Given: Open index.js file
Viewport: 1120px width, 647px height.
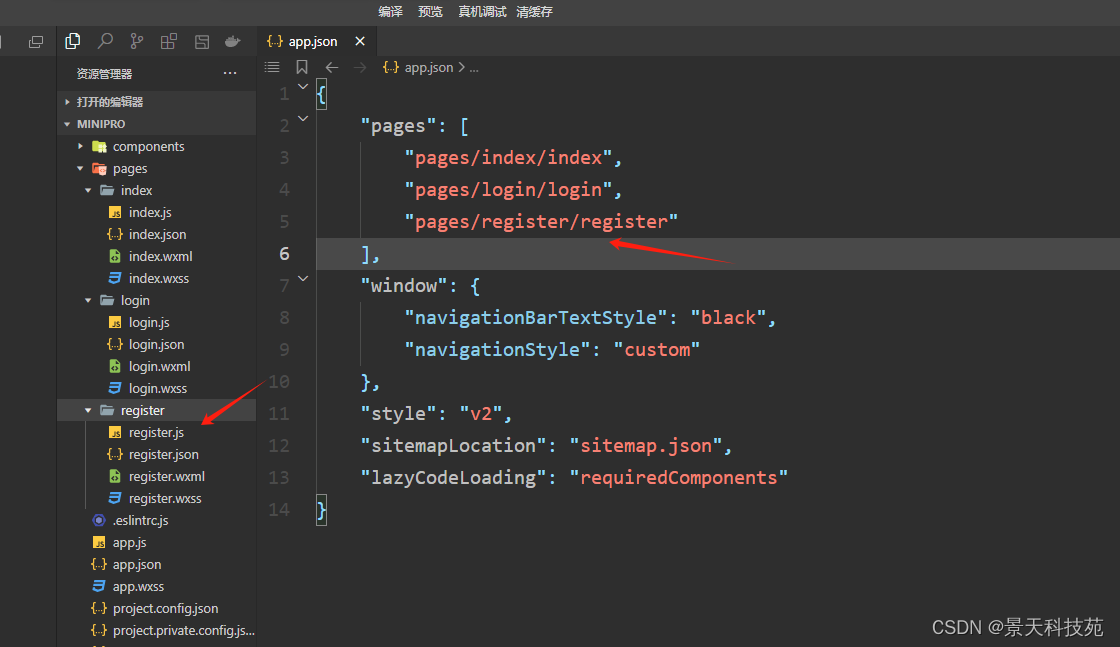Looking at the screenshot, I should [150, 213].
